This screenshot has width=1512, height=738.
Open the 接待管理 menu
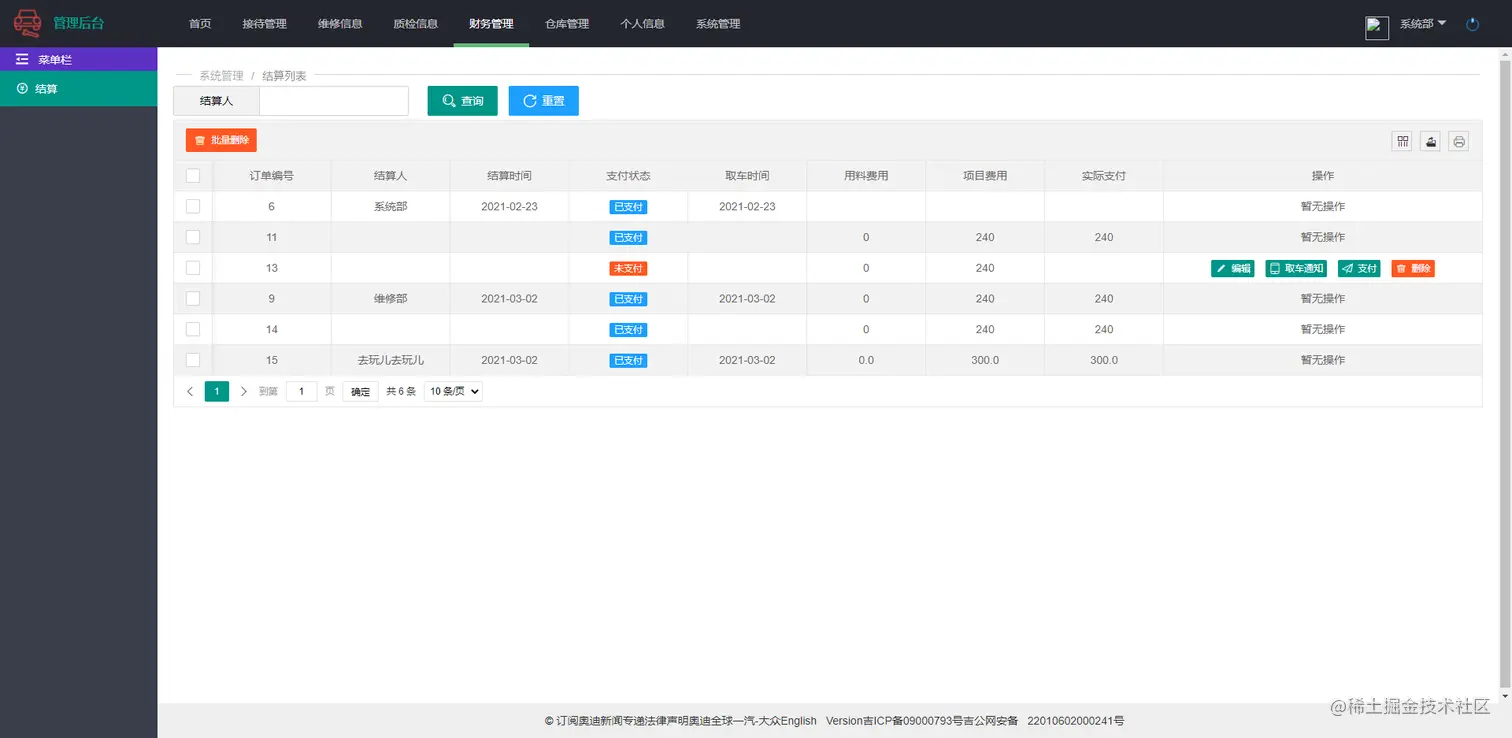[x=264, y=24]
